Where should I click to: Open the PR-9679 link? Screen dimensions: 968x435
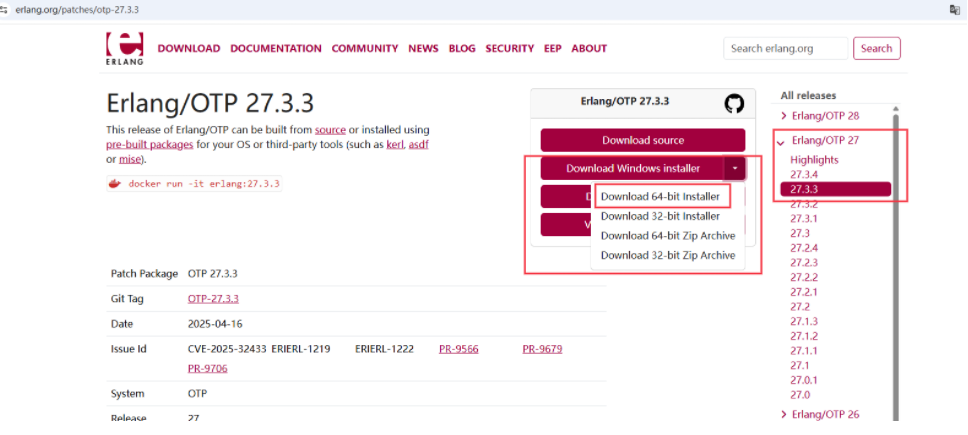(x=543, y=349)
